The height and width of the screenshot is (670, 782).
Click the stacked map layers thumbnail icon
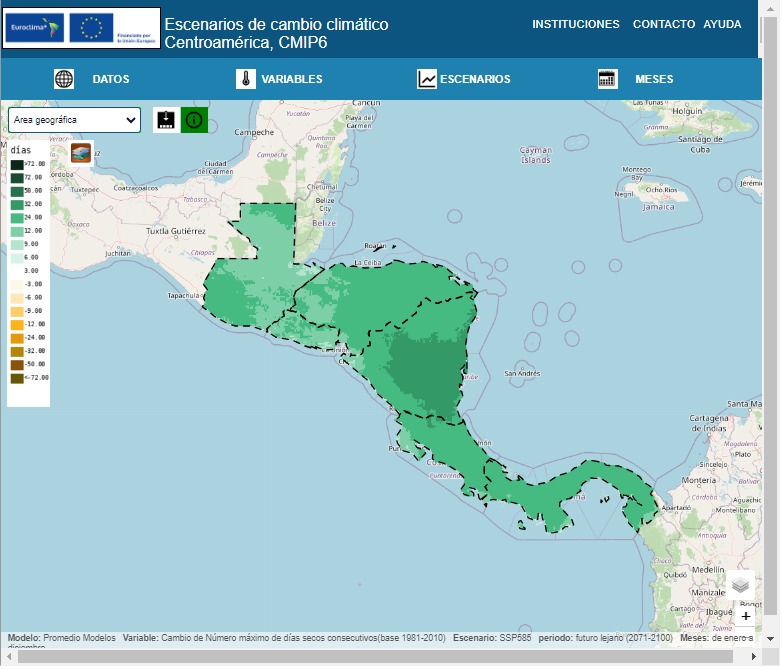81,153
